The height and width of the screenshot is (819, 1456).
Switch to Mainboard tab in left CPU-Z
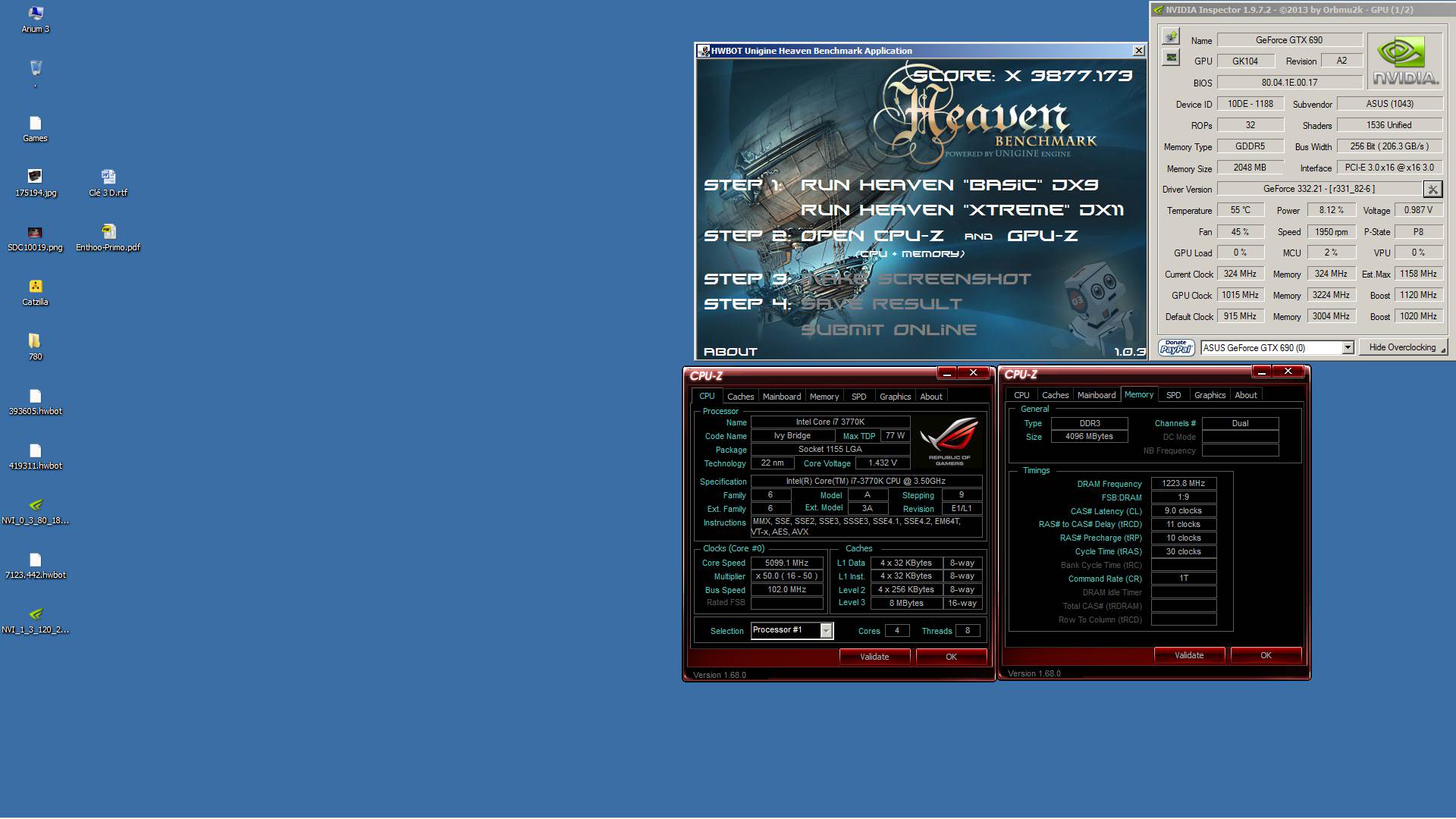point(782,397)
